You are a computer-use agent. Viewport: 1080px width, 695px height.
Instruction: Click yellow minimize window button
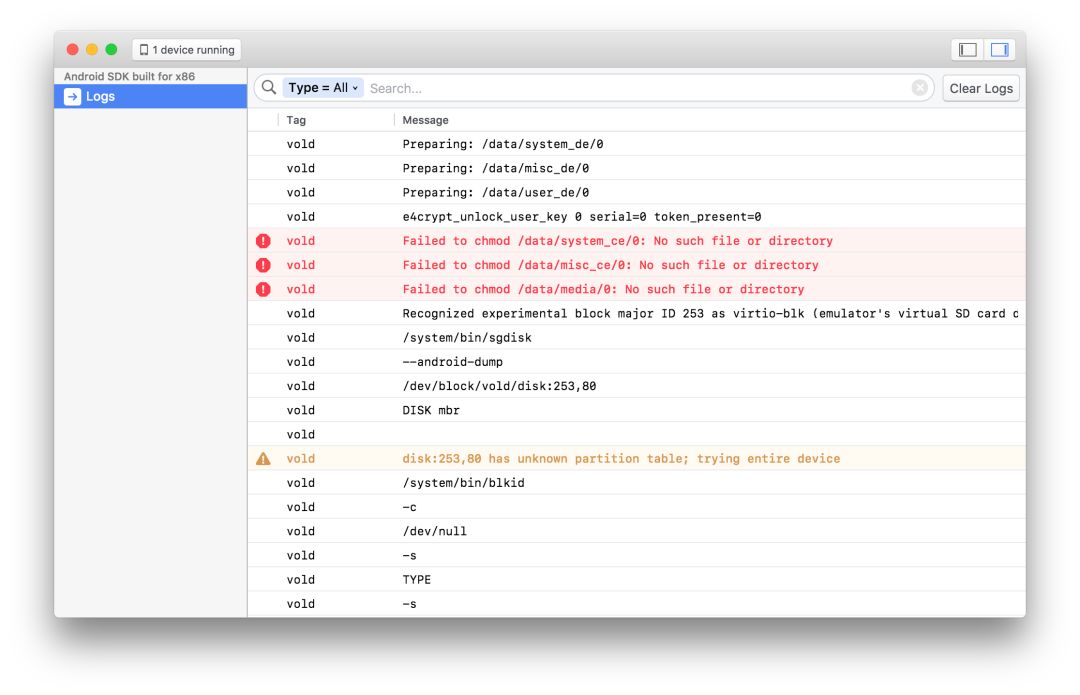(x=92, y=50)
